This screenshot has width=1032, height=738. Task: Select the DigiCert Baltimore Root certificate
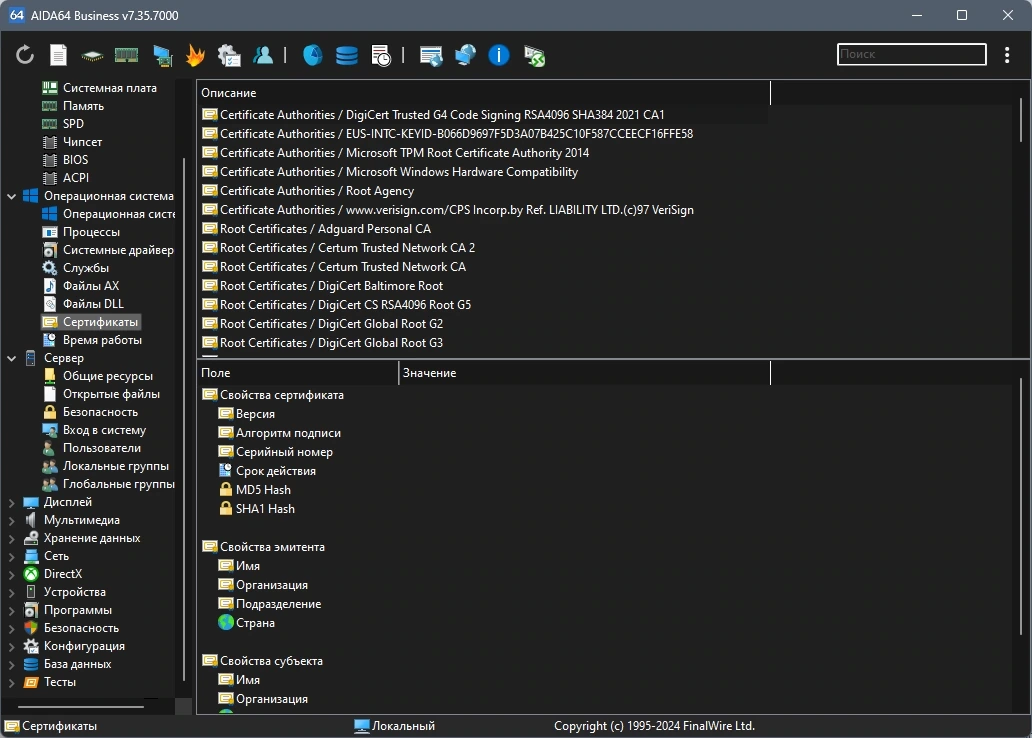pyautogui.click(x=484, y=286)
